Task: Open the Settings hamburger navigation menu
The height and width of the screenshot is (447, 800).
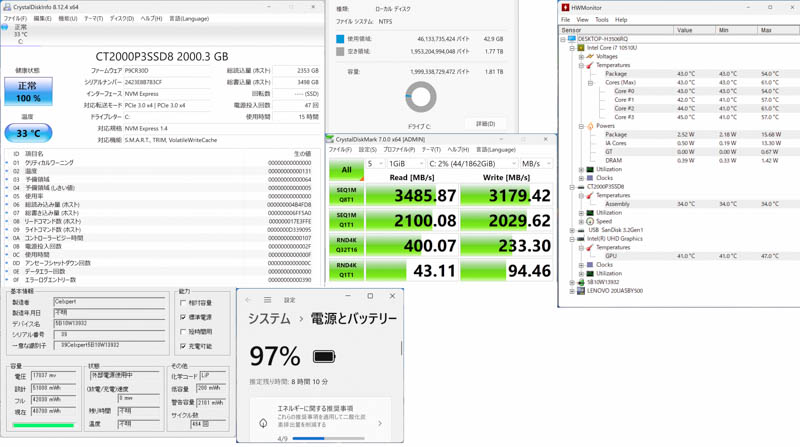Action: pos(267,299)
